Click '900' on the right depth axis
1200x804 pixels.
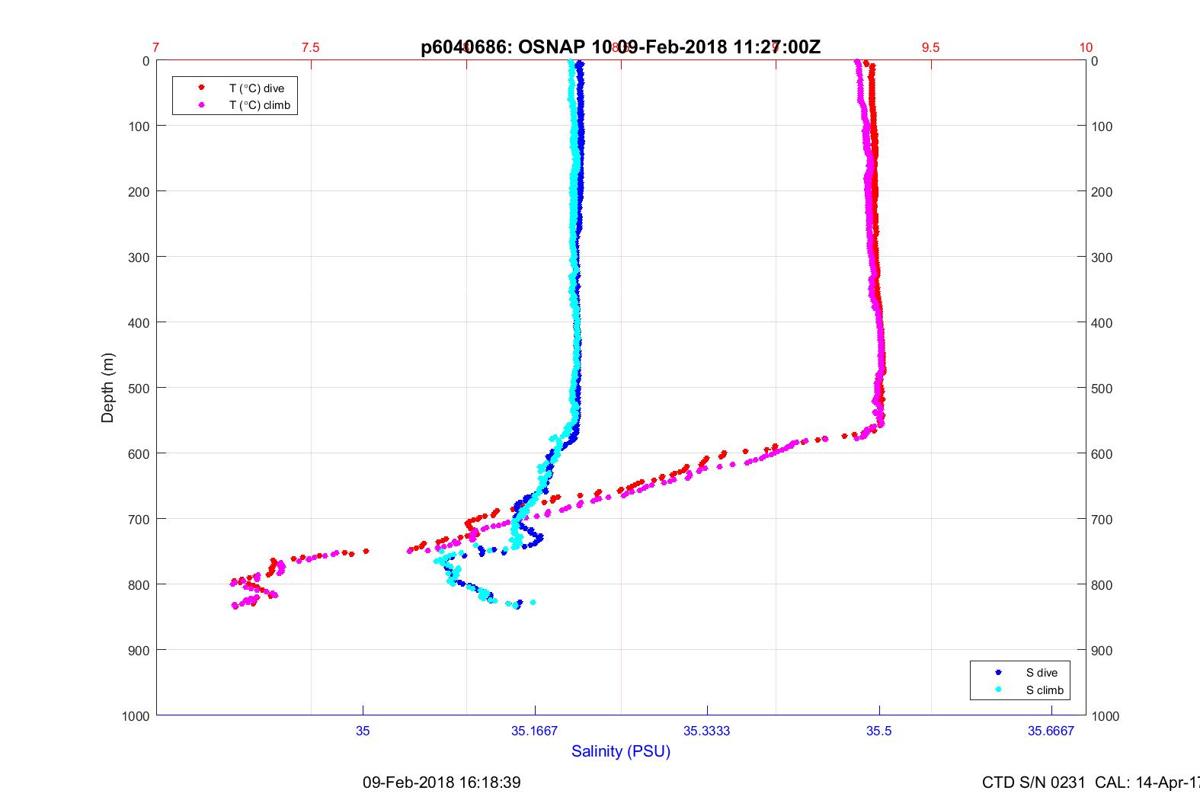[x=1102, y=650]
